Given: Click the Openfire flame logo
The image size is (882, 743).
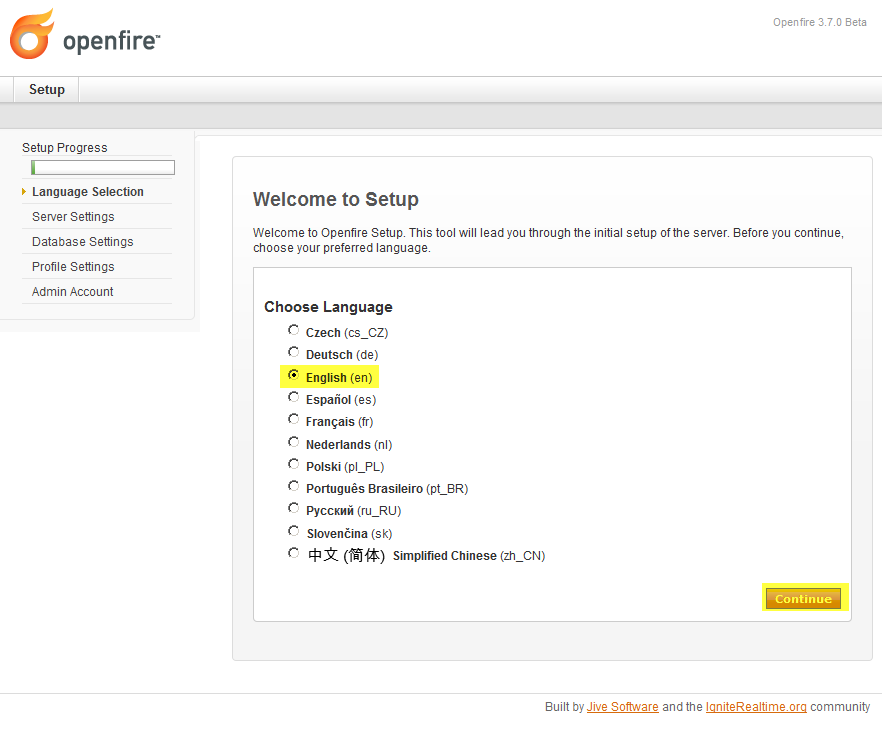Looking at the screenshot, I should pyautogui.click(x=32, y=34).
